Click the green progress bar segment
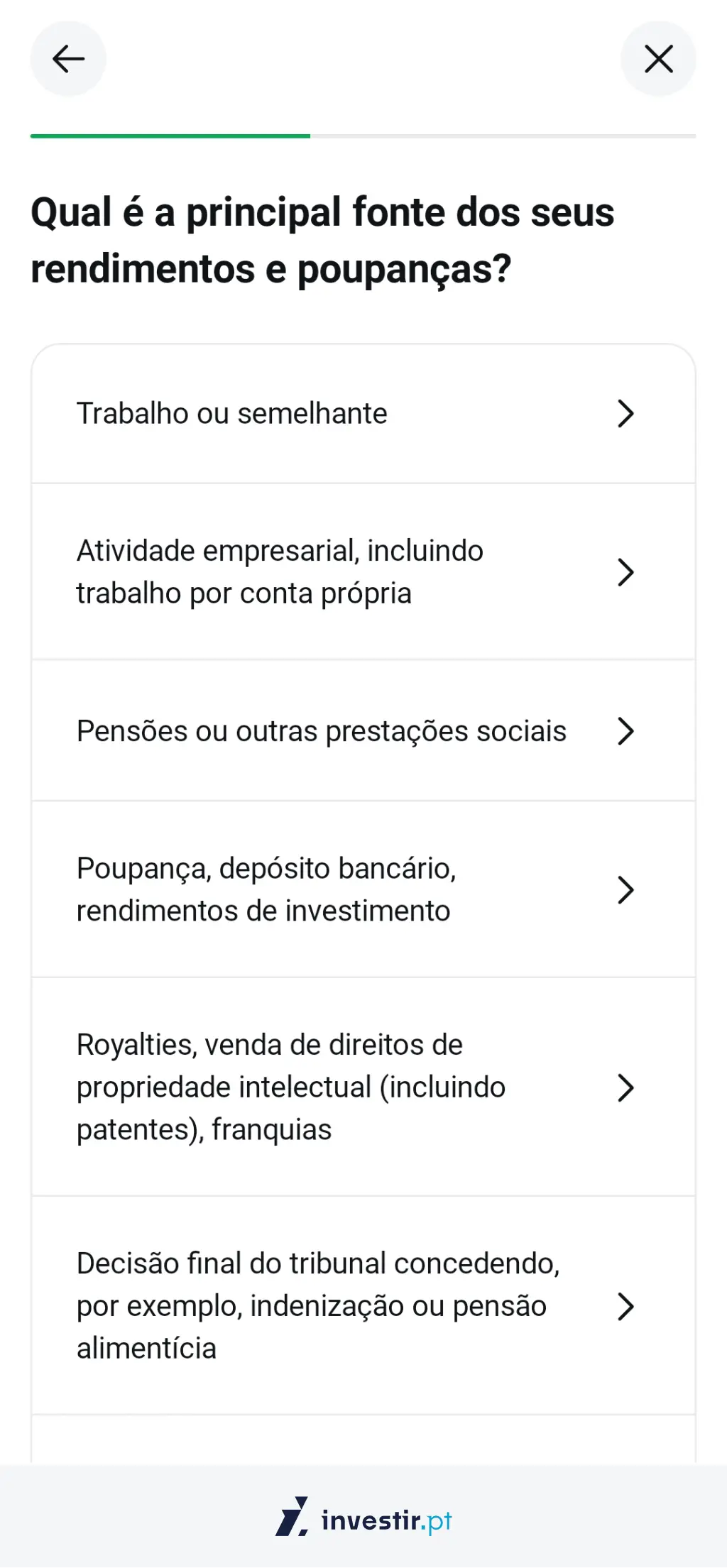Image resolution: width=727 pixels, height=1568 pixels. click(170, 136)
